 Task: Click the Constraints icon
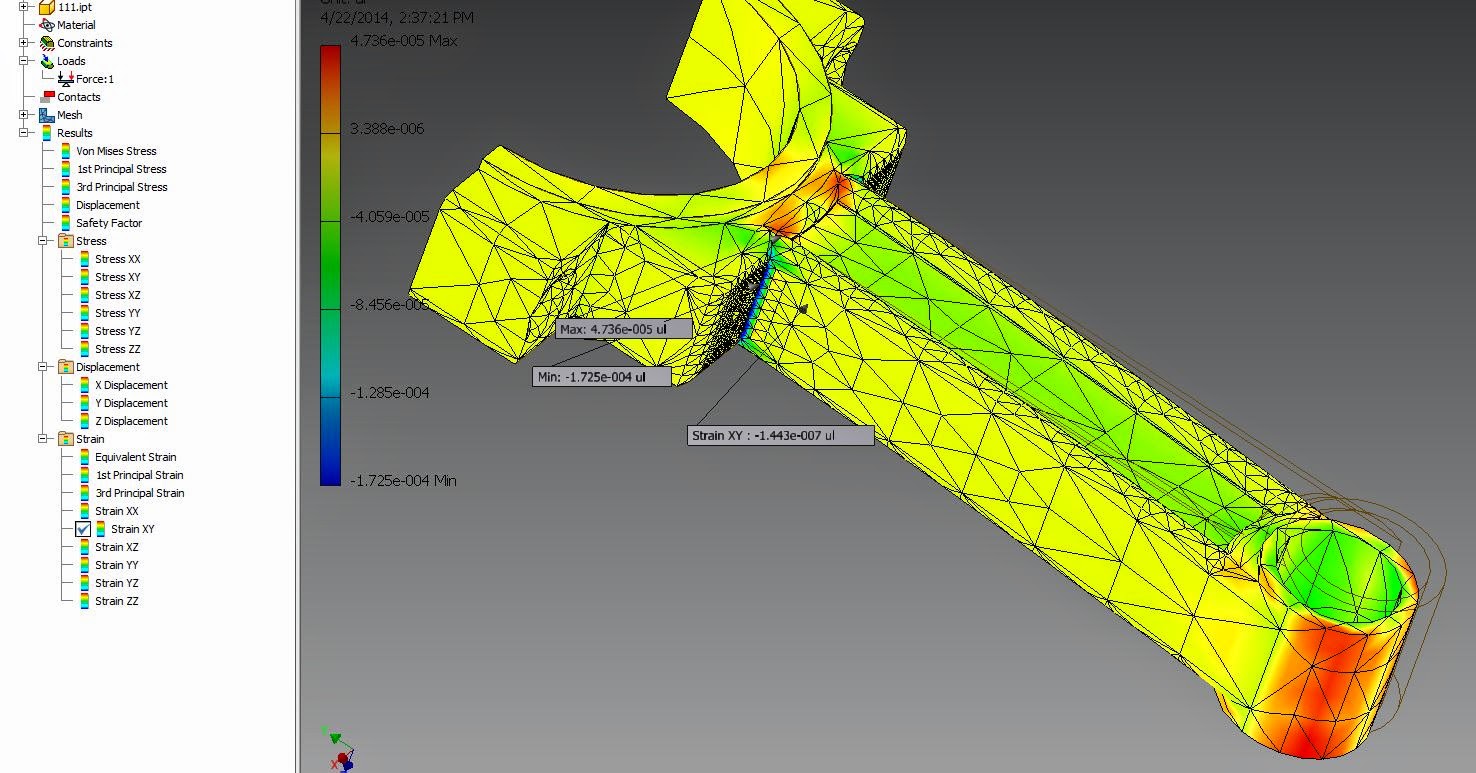click(x=47, y=43)
